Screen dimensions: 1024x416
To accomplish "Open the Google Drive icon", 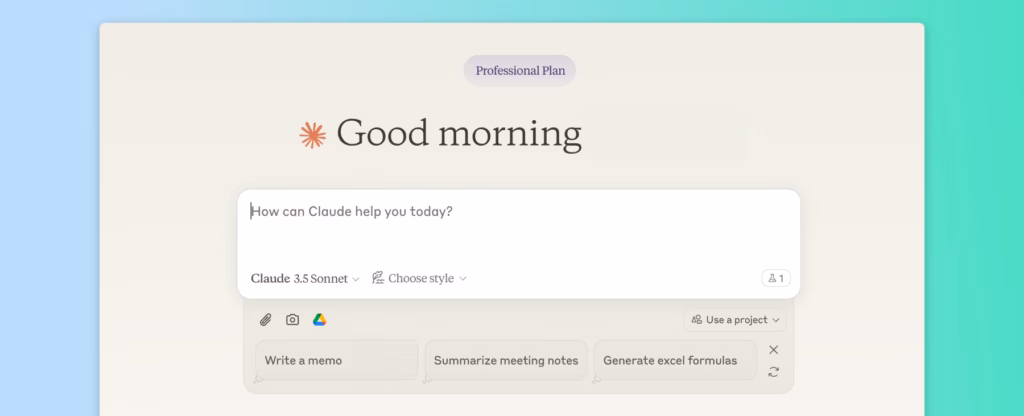I will point(319,320).
